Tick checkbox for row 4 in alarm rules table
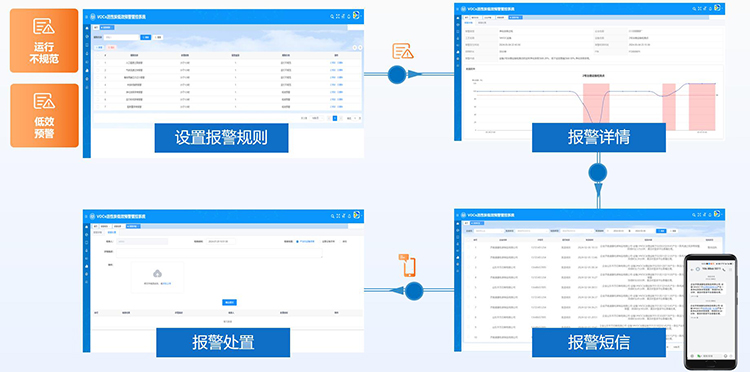Viewport: 750px width, 372px height. click(98, 85)
